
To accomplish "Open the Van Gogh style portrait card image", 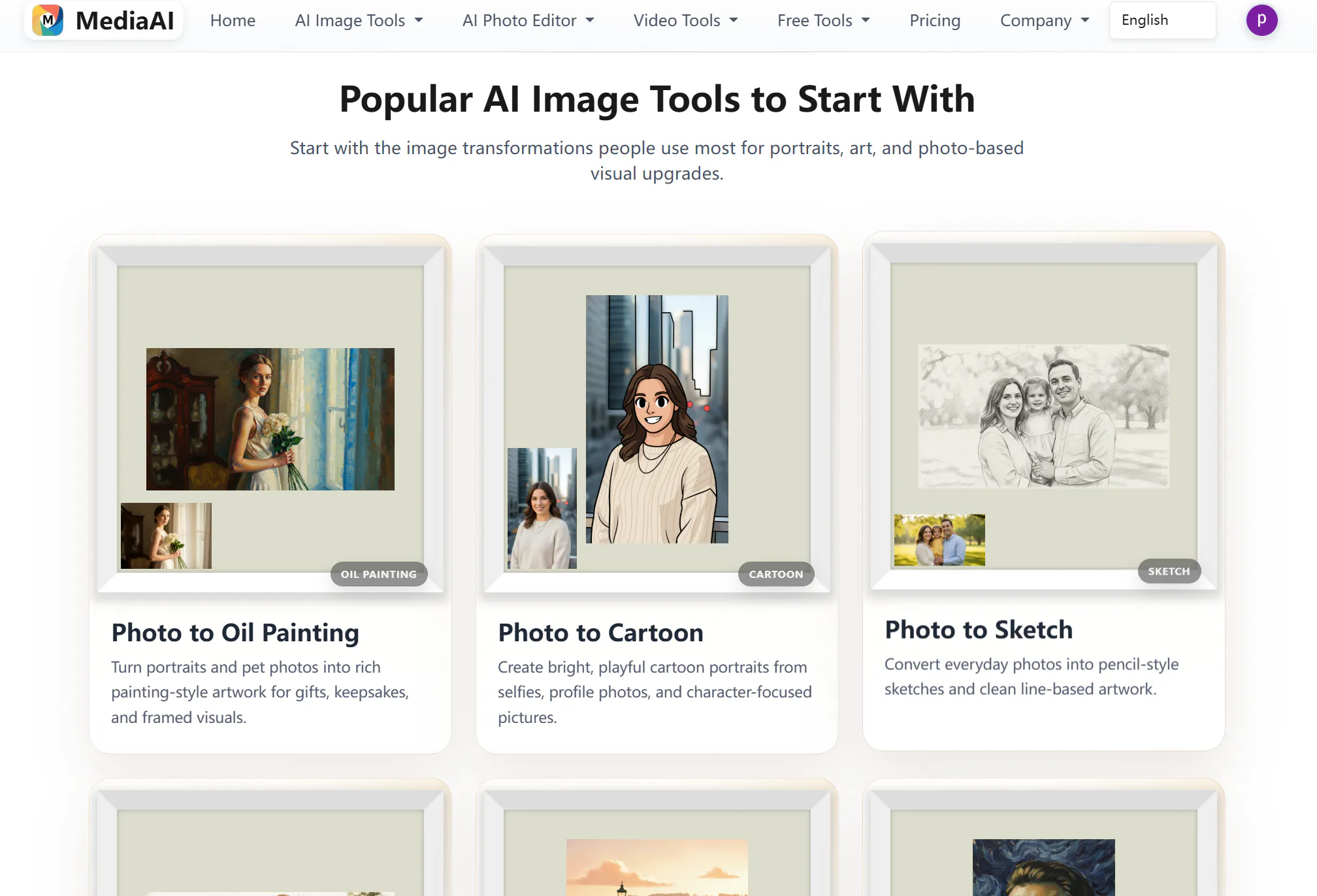I will click(x=1044, y=867).
